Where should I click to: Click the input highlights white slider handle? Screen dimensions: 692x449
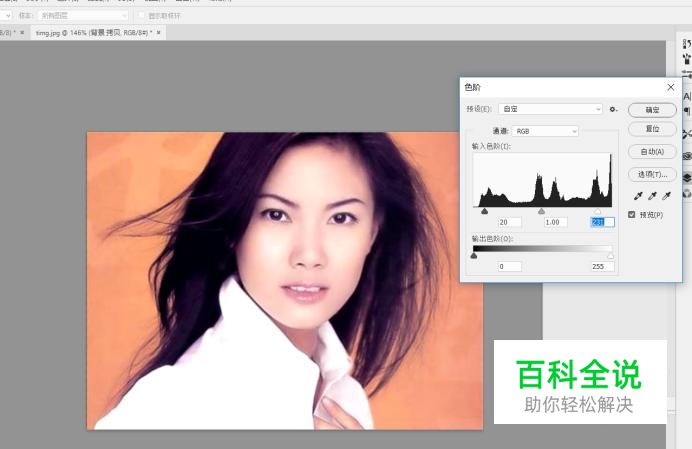(598, 211)
